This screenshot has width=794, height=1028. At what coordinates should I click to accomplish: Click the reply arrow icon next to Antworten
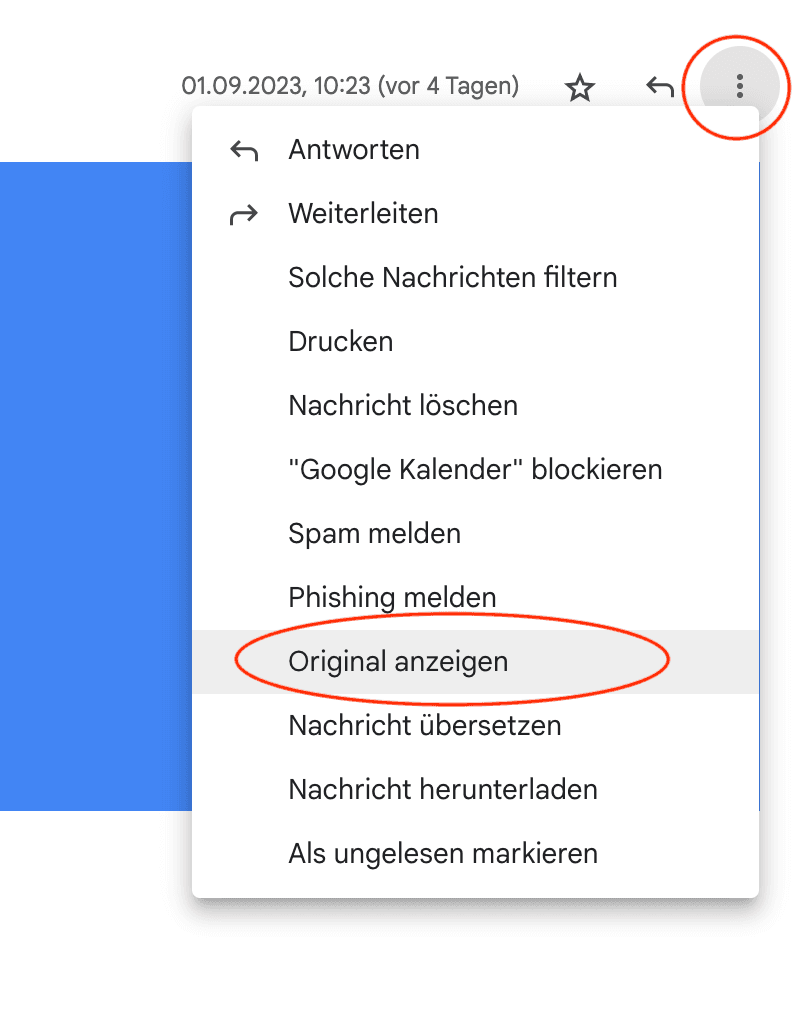pyautogui.click(x=244, y=151)
